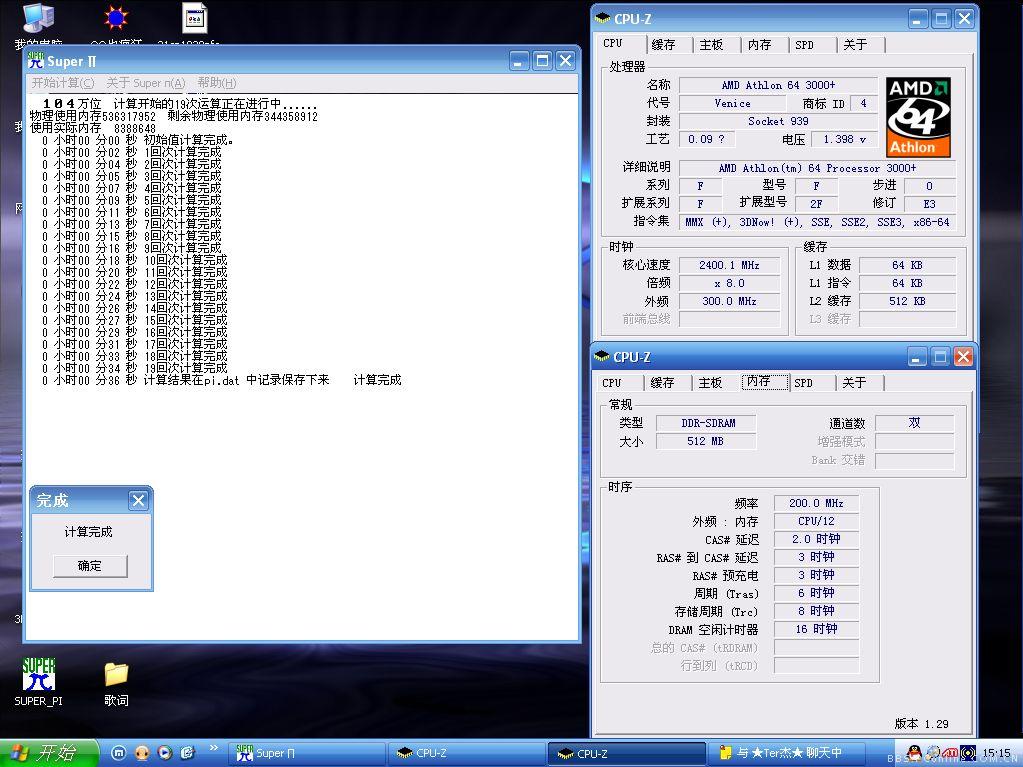Click the upper CPU-Z window title icon
1023x767 pixels.
[603, 19]
